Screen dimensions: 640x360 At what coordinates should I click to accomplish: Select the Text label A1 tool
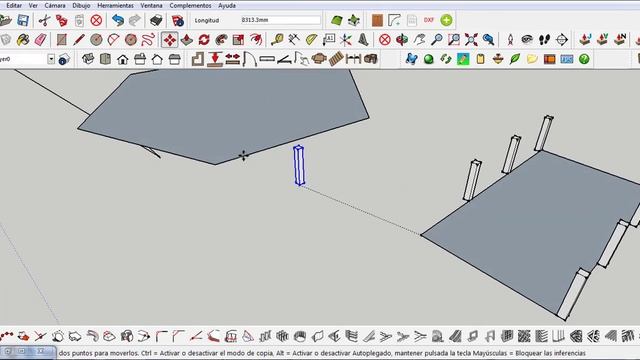(329, 40)
